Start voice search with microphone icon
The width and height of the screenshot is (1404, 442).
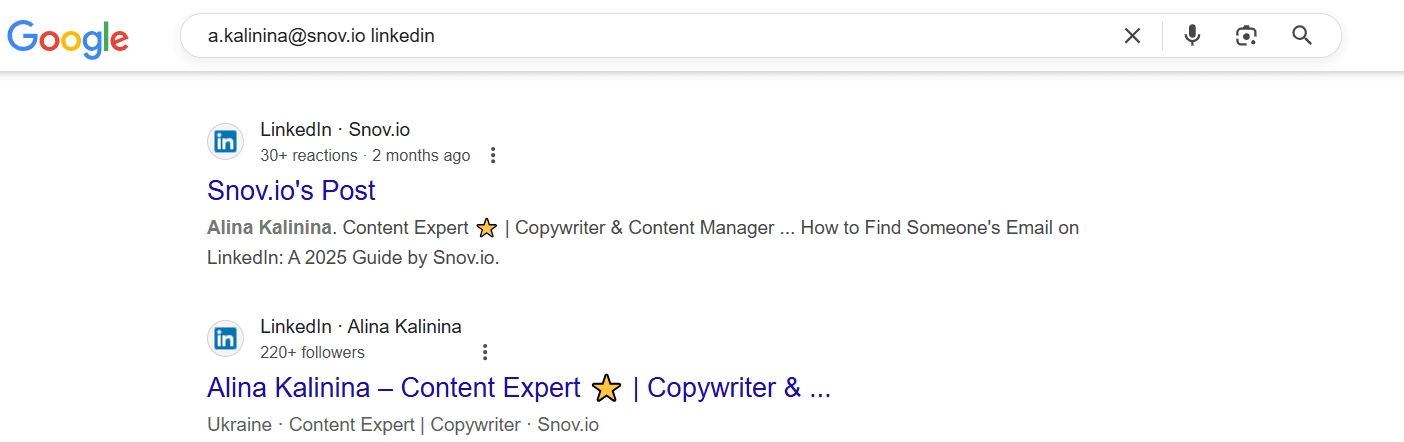point(1192,36)
